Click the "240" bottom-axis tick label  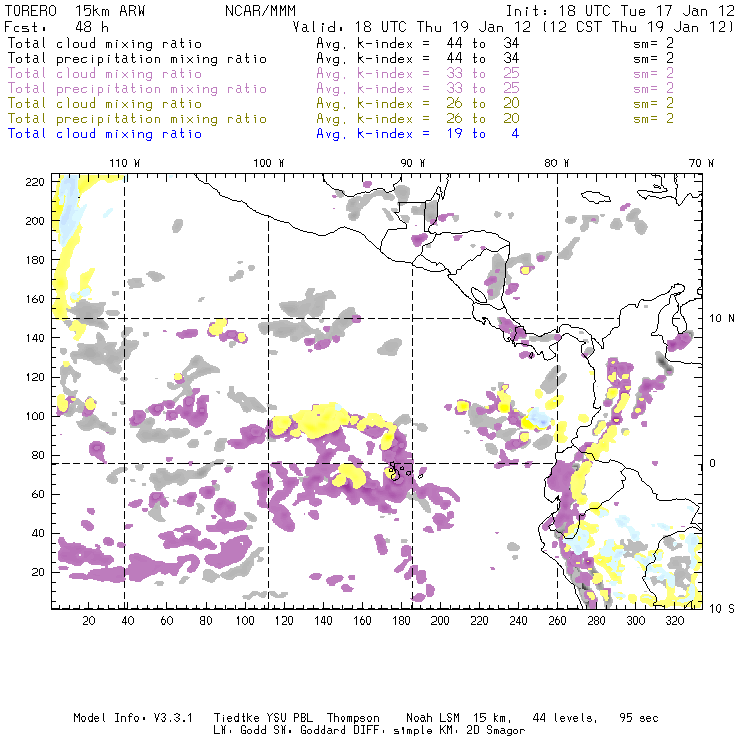coord(518,621)
